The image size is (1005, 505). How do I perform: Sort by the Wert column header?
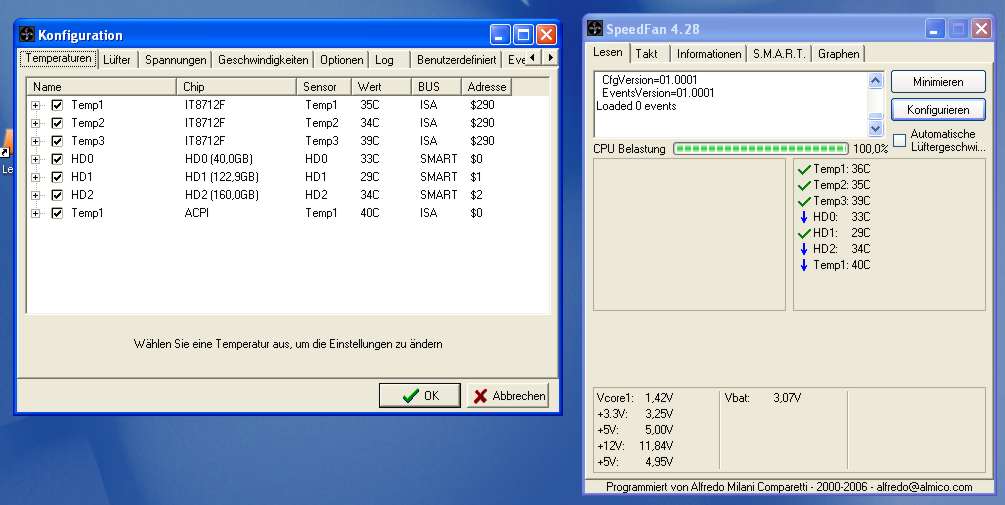click(x=381, y=87)
